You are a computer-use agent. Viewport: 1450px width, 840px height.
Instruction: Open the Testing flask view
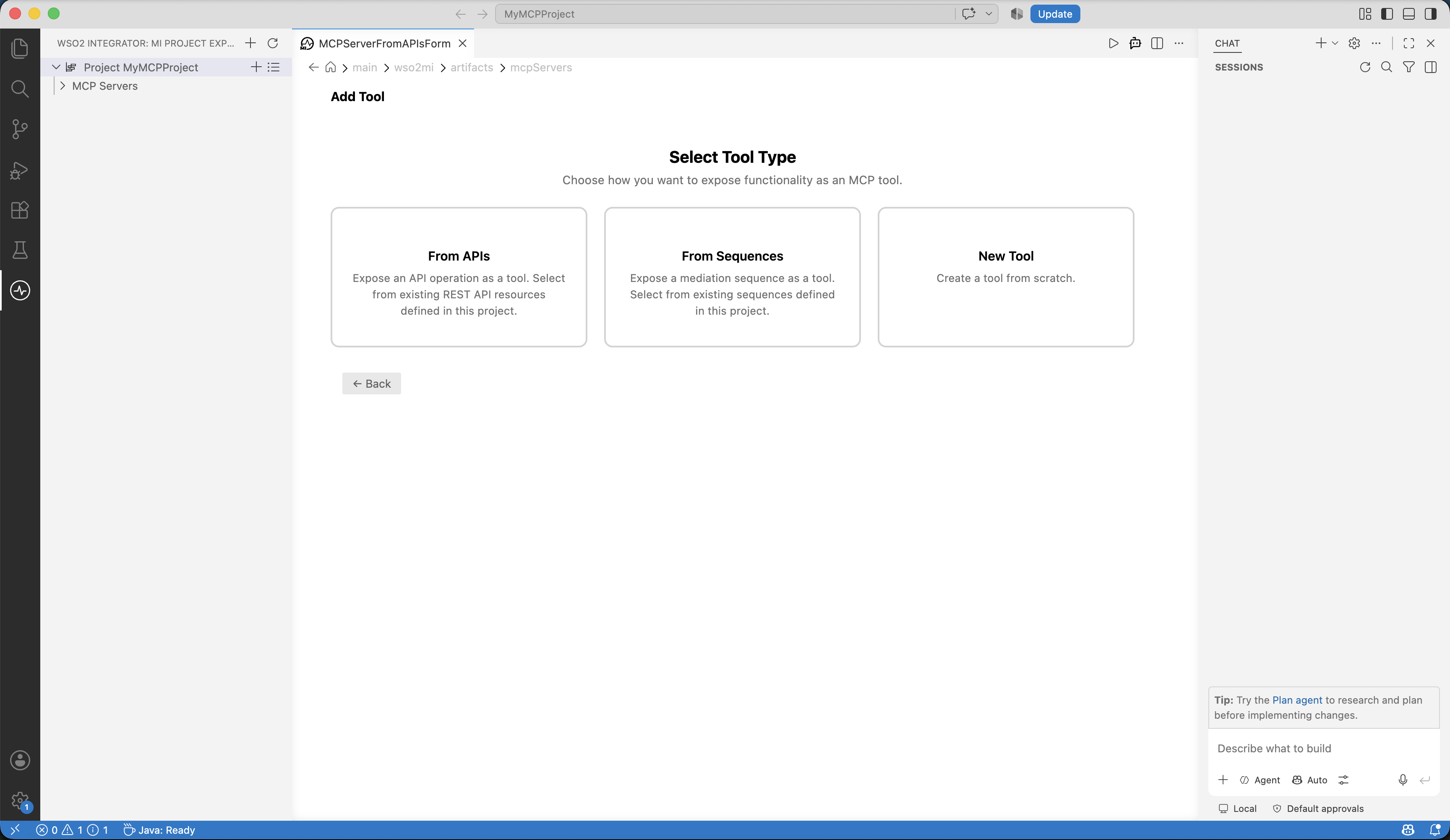[x=20, y=250]
